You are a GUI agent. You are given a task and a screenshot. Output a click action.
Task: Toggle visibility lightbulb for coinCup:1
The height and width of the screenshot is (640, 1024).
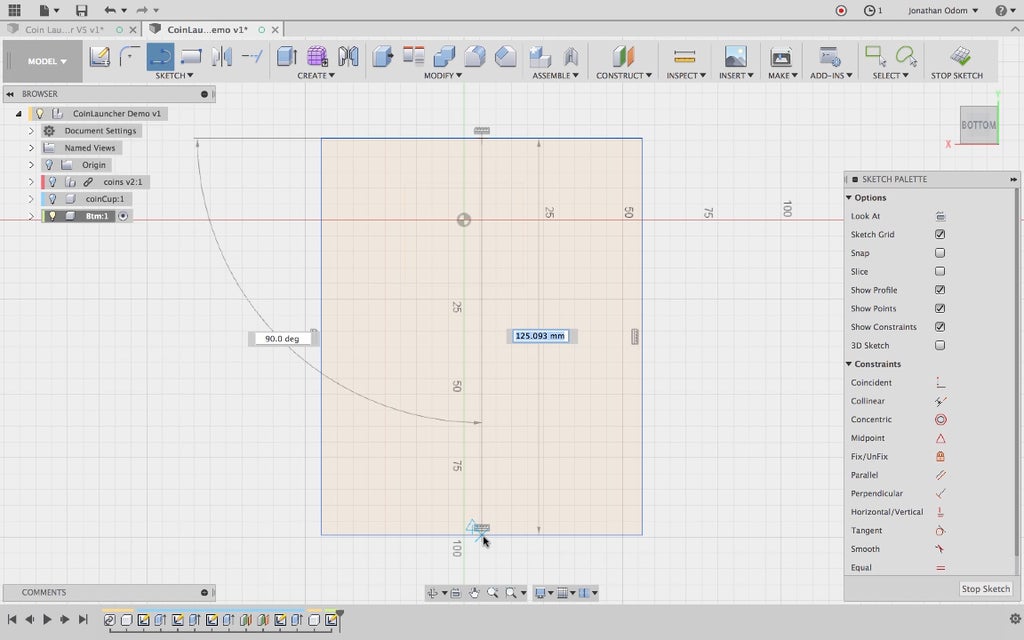(x=52, y=199)
